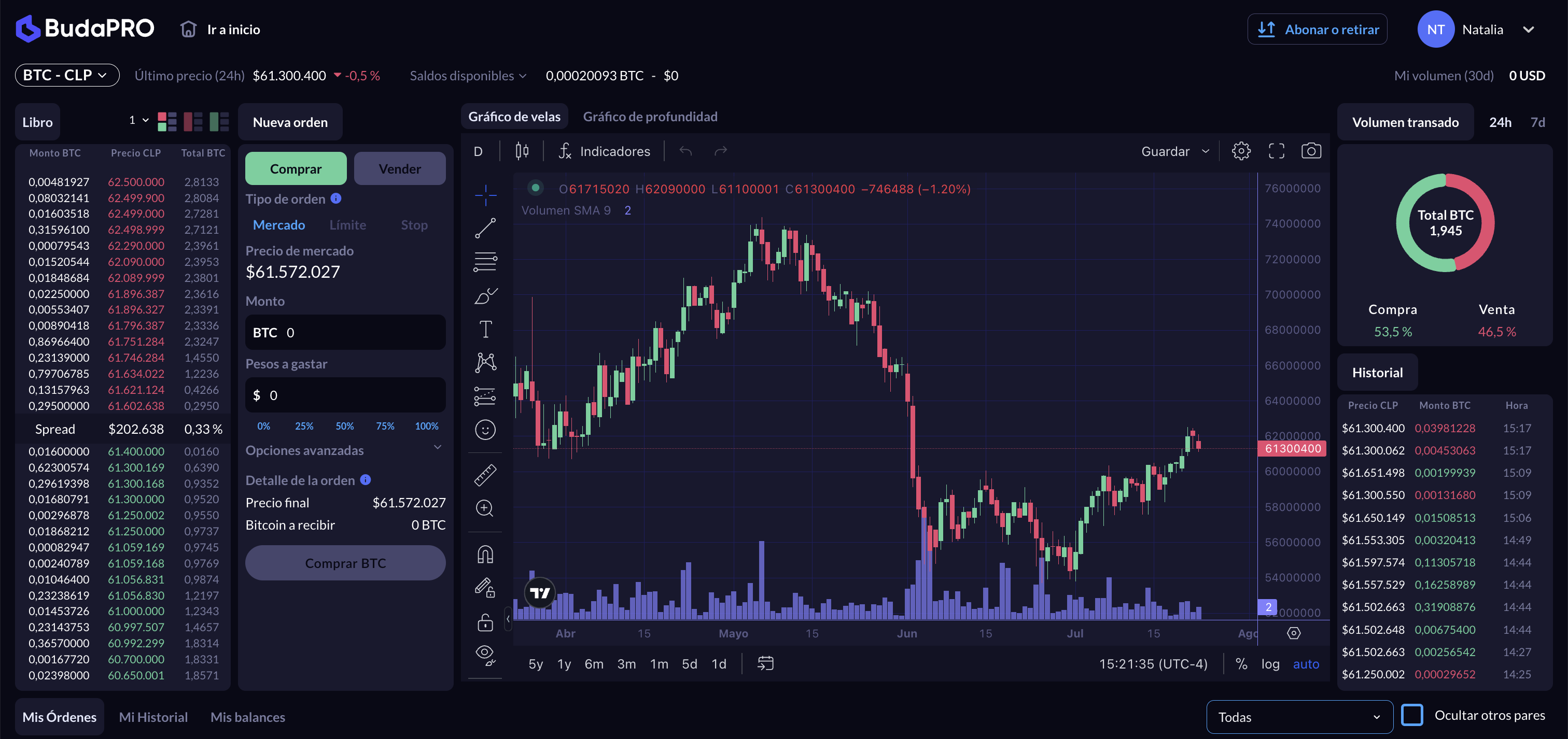The image size is (1568, 739).
Task: Select the Stop order type
Action: tap(414, 224)
